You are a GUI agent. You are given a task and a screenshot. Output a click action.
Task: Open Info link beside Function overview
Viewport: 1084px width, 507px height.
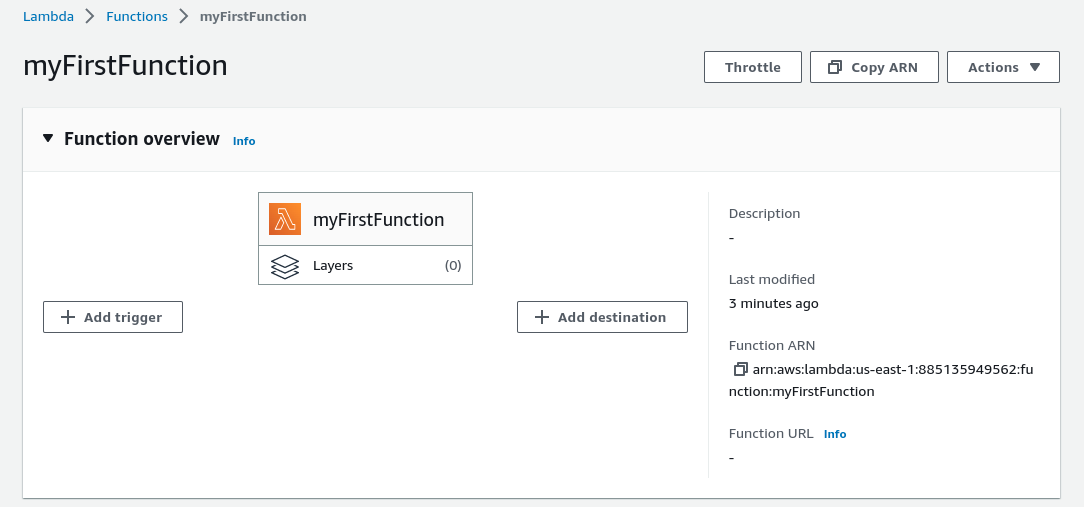click(x=244, y=141)
